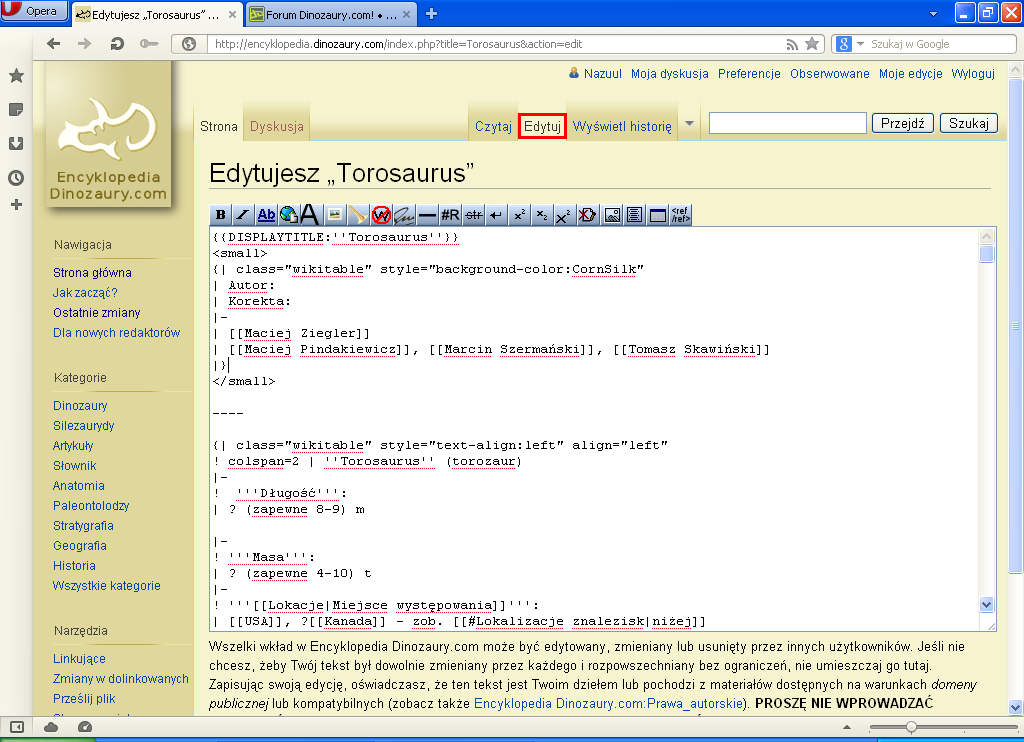Apply italic formatting from editor toolbar

click(243, 215)
